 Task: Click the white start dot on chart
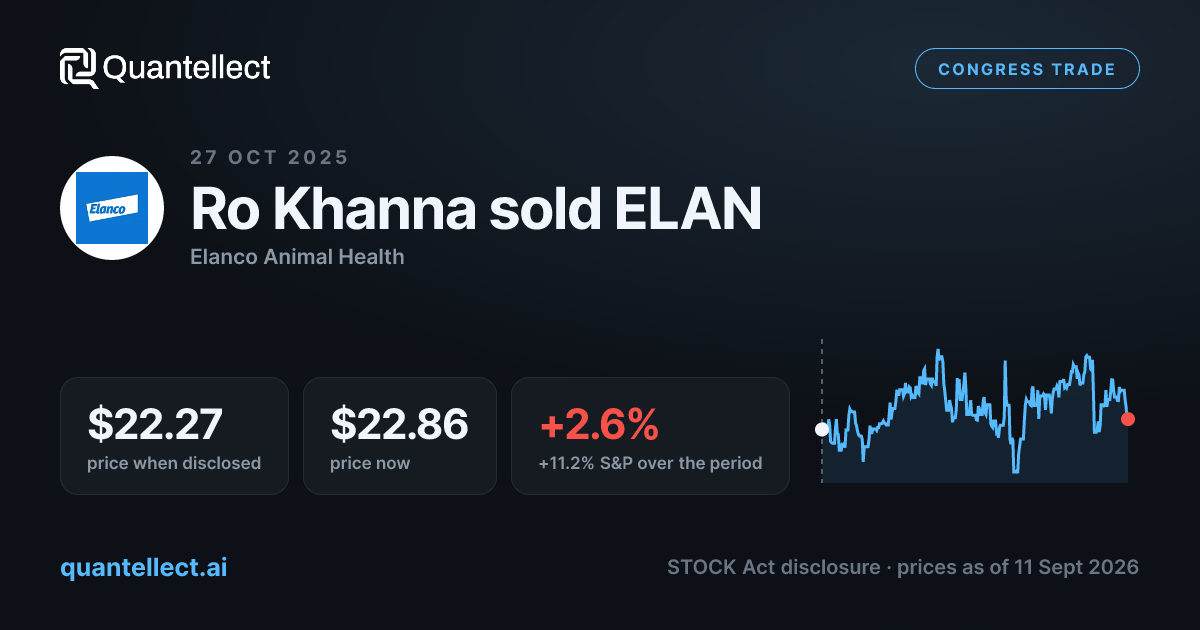[822, 429]
